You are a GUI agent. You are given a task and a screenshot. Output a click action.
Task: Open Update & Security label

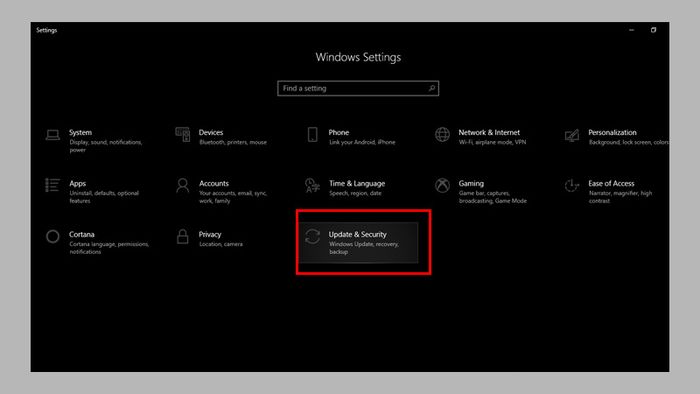click(358, 234)
